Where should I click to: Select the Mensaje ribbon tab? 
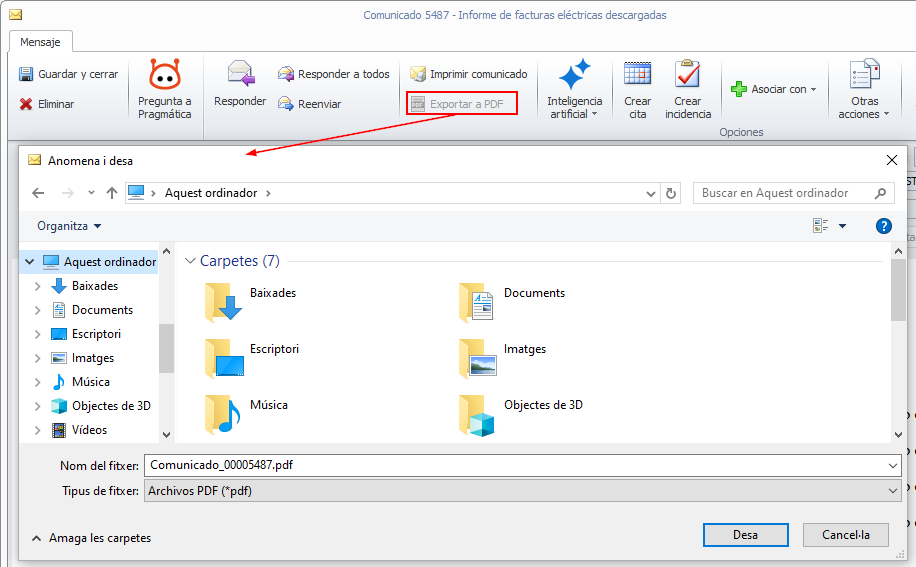point(40,42)
